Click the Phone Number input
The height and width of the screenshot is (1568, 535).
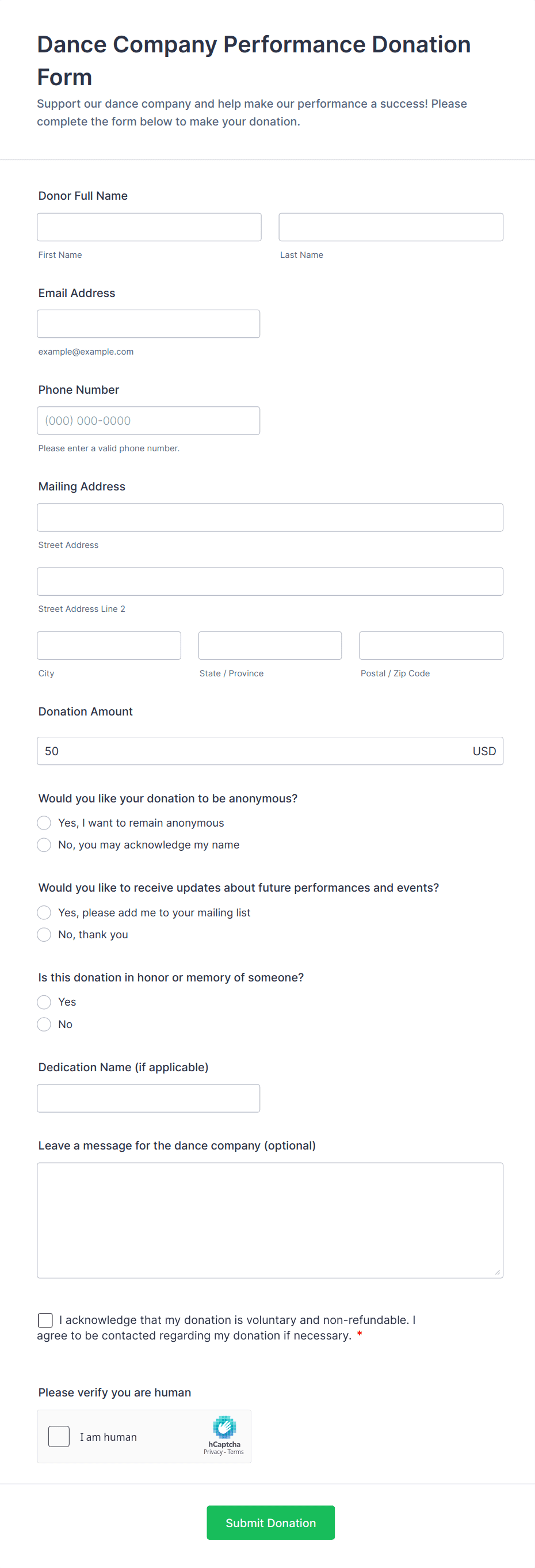(148, 421)
